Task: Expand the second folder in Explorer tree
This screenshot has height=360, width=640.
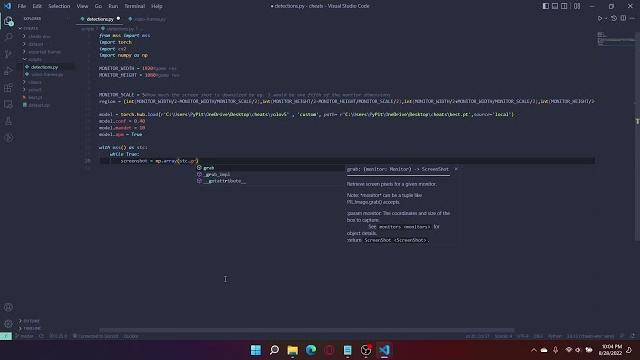Action: (35, 44)
